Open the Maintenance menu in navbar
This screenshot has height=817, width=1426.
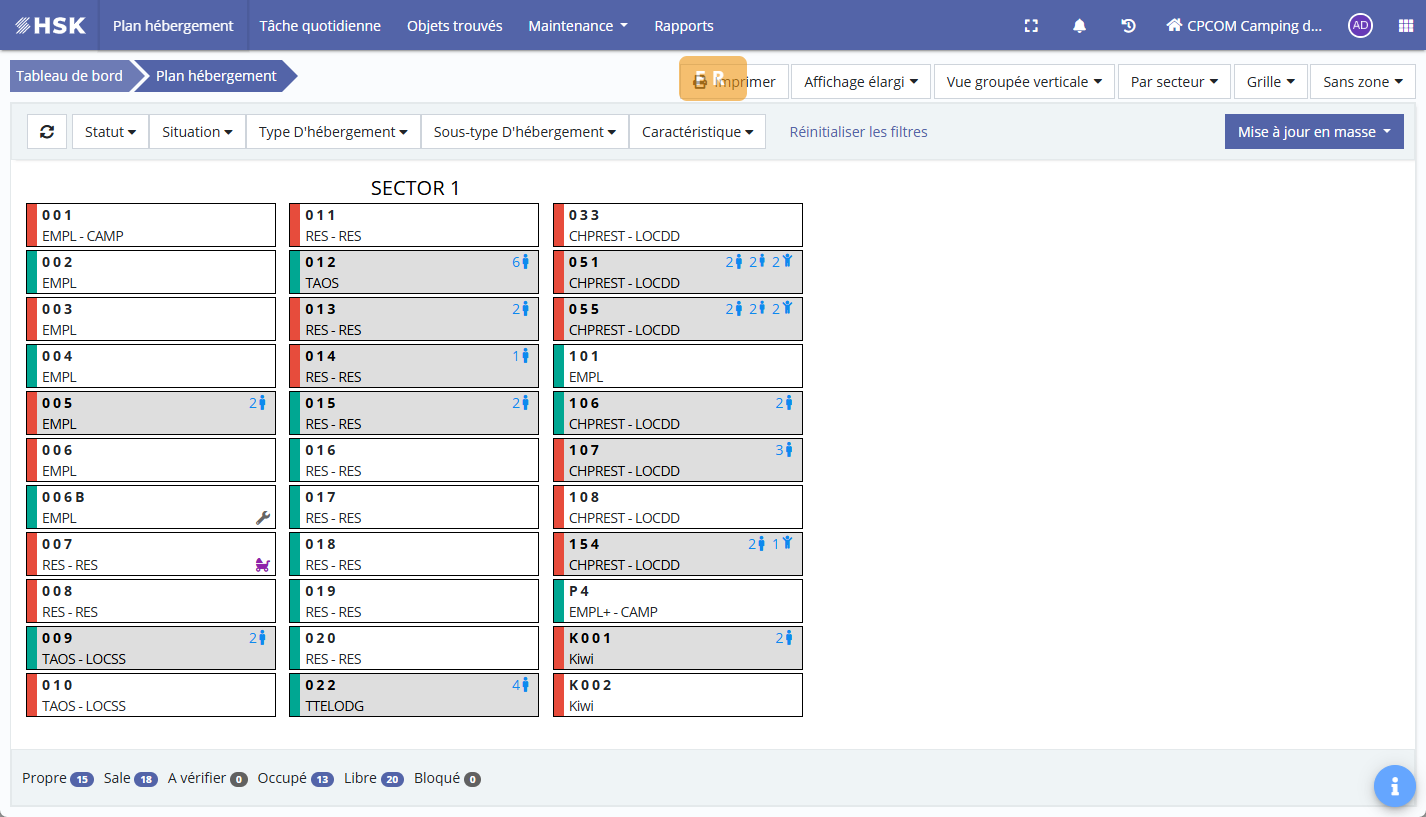coord(577,26)
